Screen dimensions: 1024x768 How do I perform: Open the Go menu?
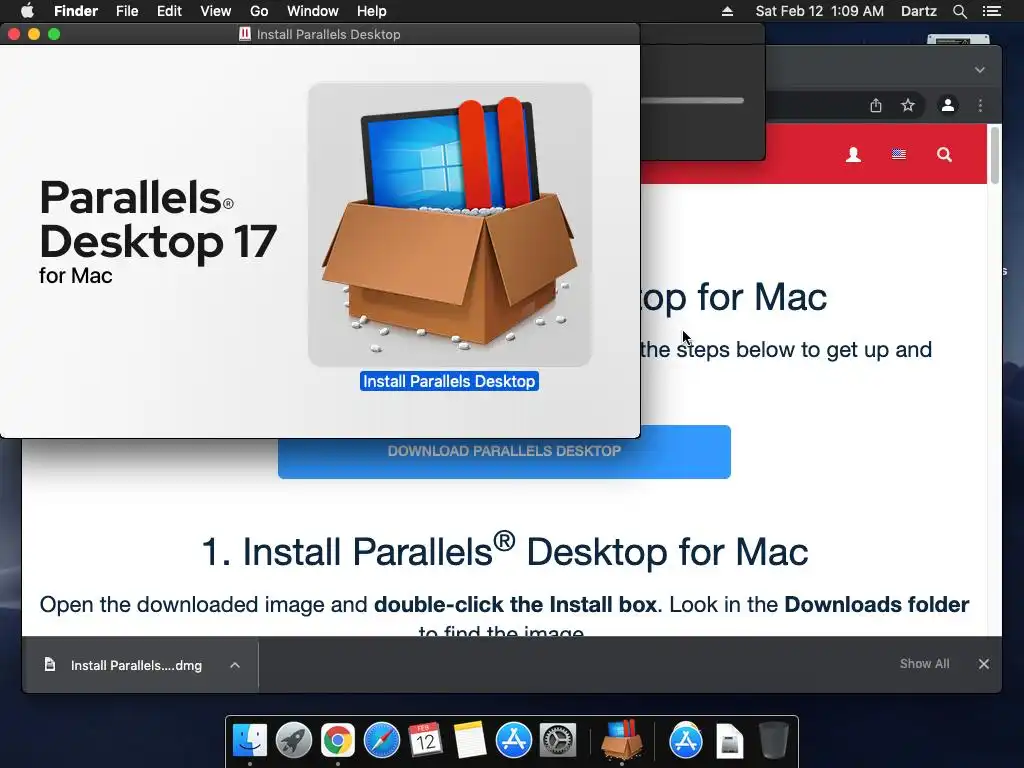[259, 11]
